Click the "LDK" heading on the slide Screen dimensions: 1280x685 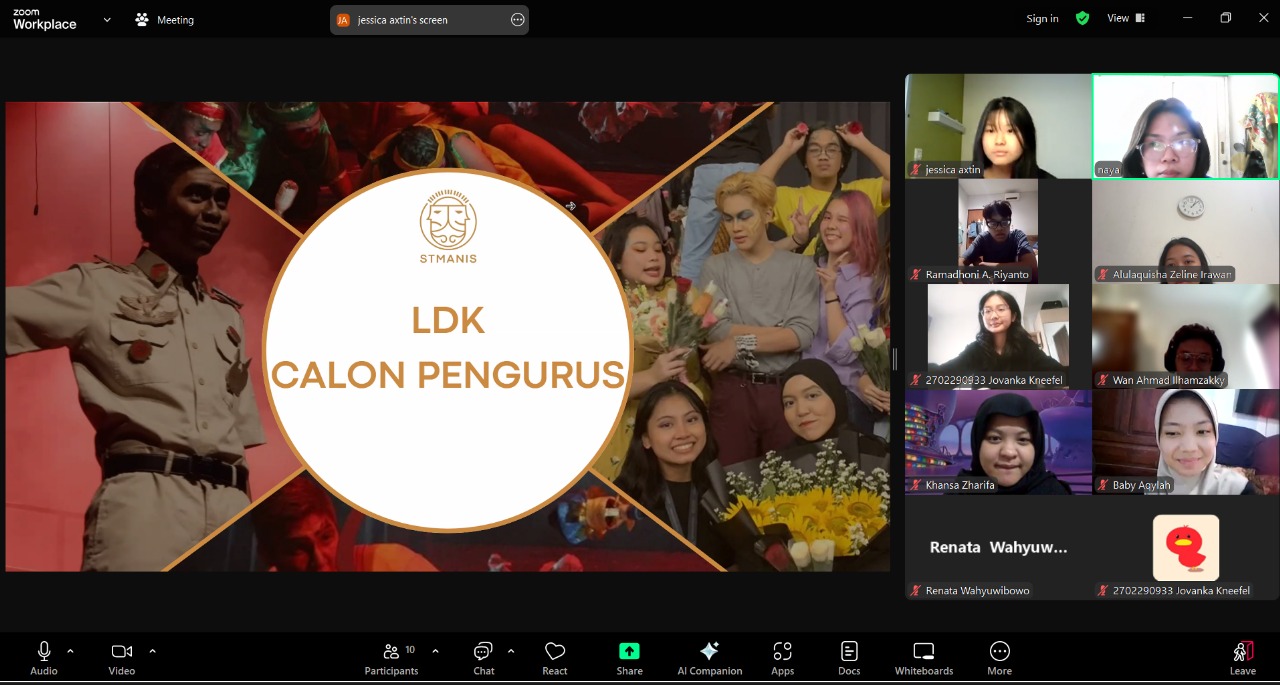tap(448, 320)
